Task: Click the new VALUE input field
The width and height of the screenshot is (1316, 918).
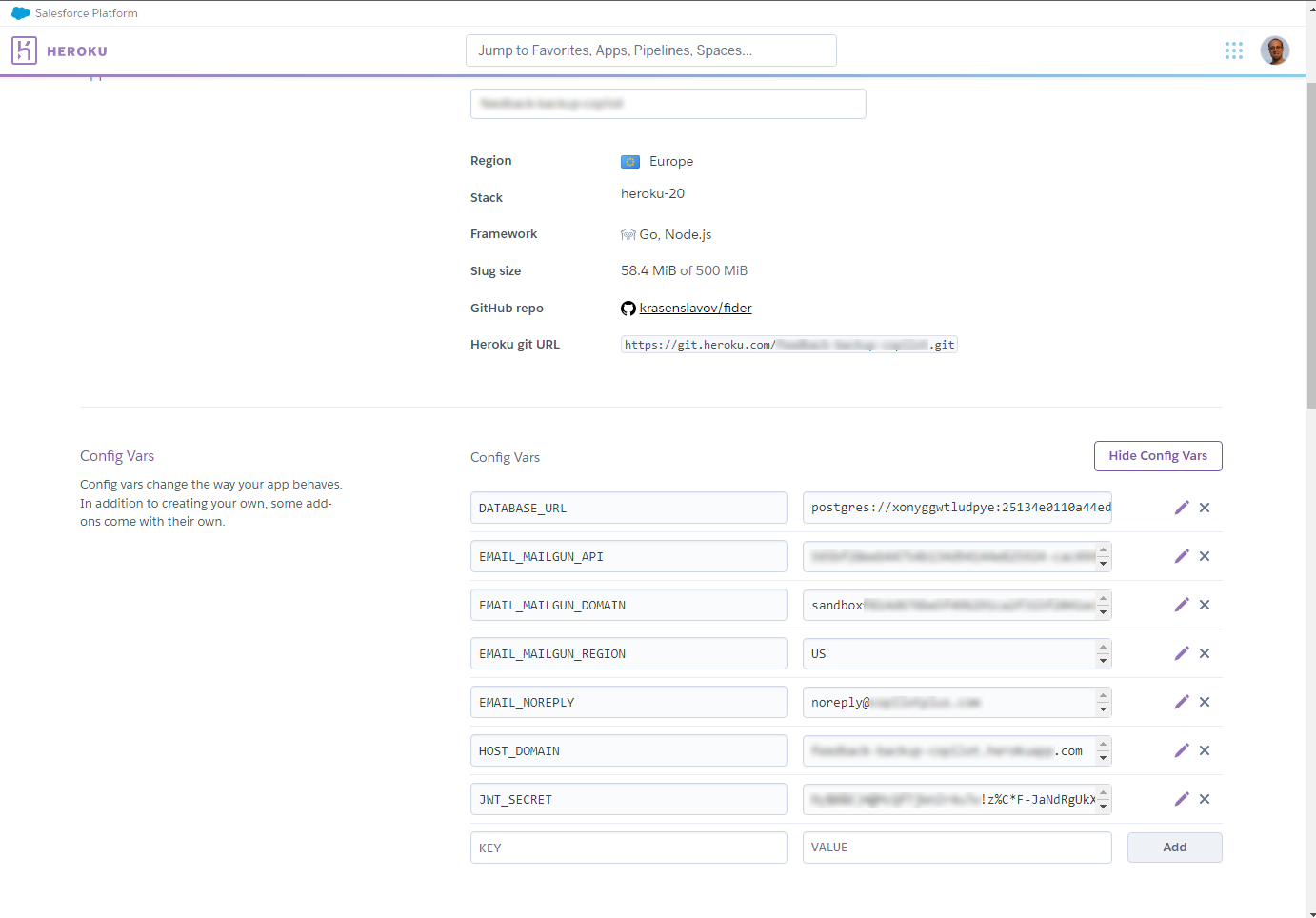Action: pyautogui.click(x=956, y=848)
